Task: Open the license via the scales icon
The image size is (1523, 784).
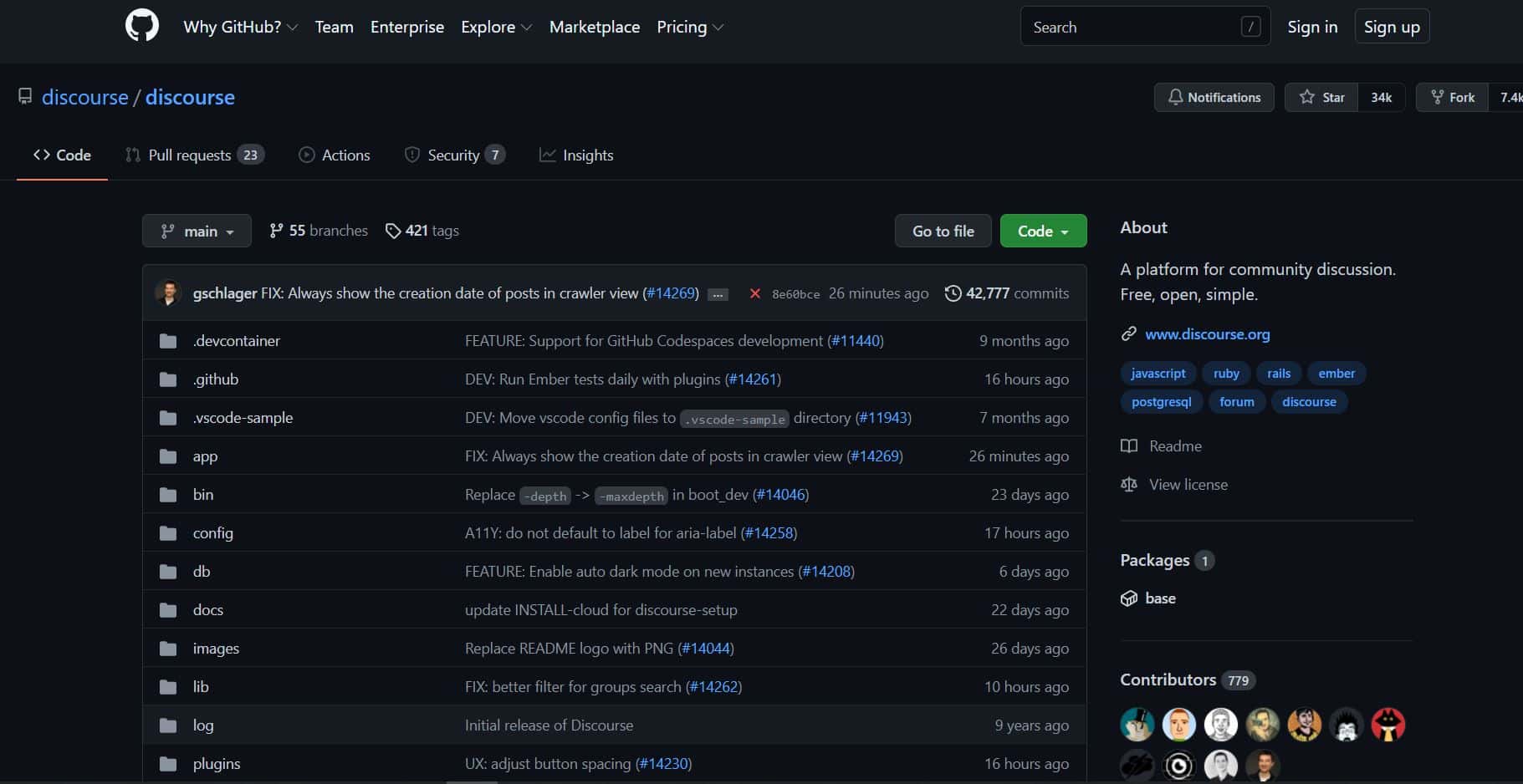Action: [1129, 485]
